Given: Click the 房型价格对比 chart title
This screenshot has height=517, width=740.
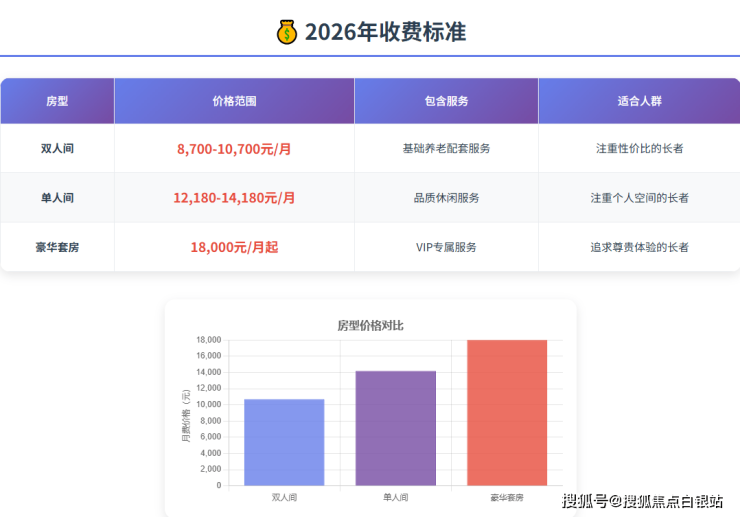Looking at the screenshot, I should [370, 325].
